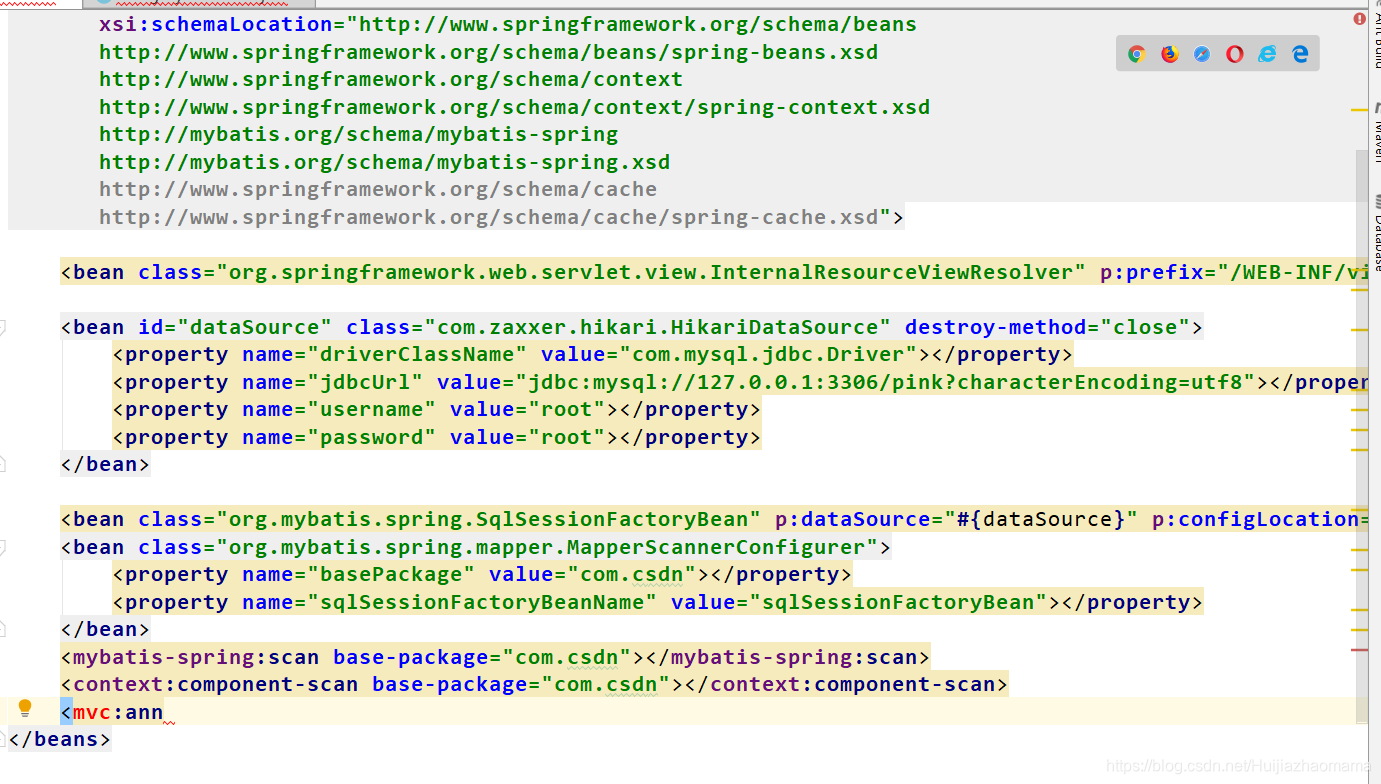Preview the page in Safari
The width and height of the screenshot is (1381, 784).
1201,52
